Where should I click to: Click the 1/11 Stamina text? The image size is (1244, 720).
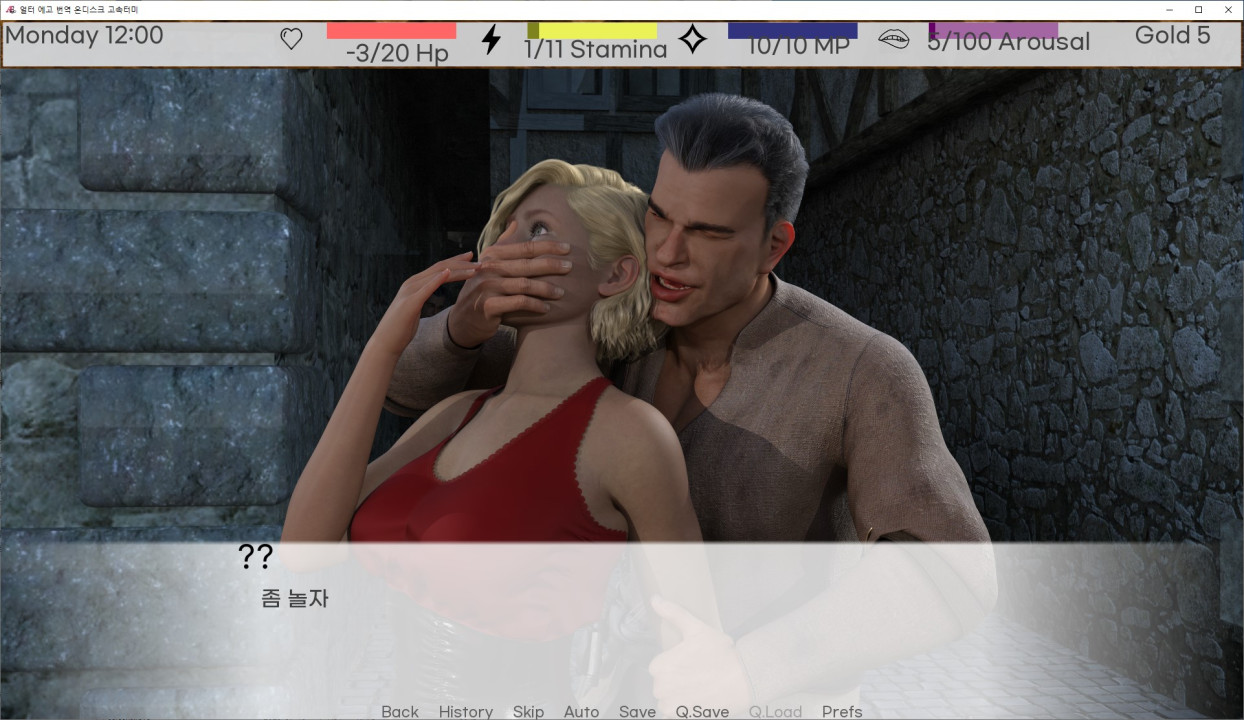coord(596,50)
